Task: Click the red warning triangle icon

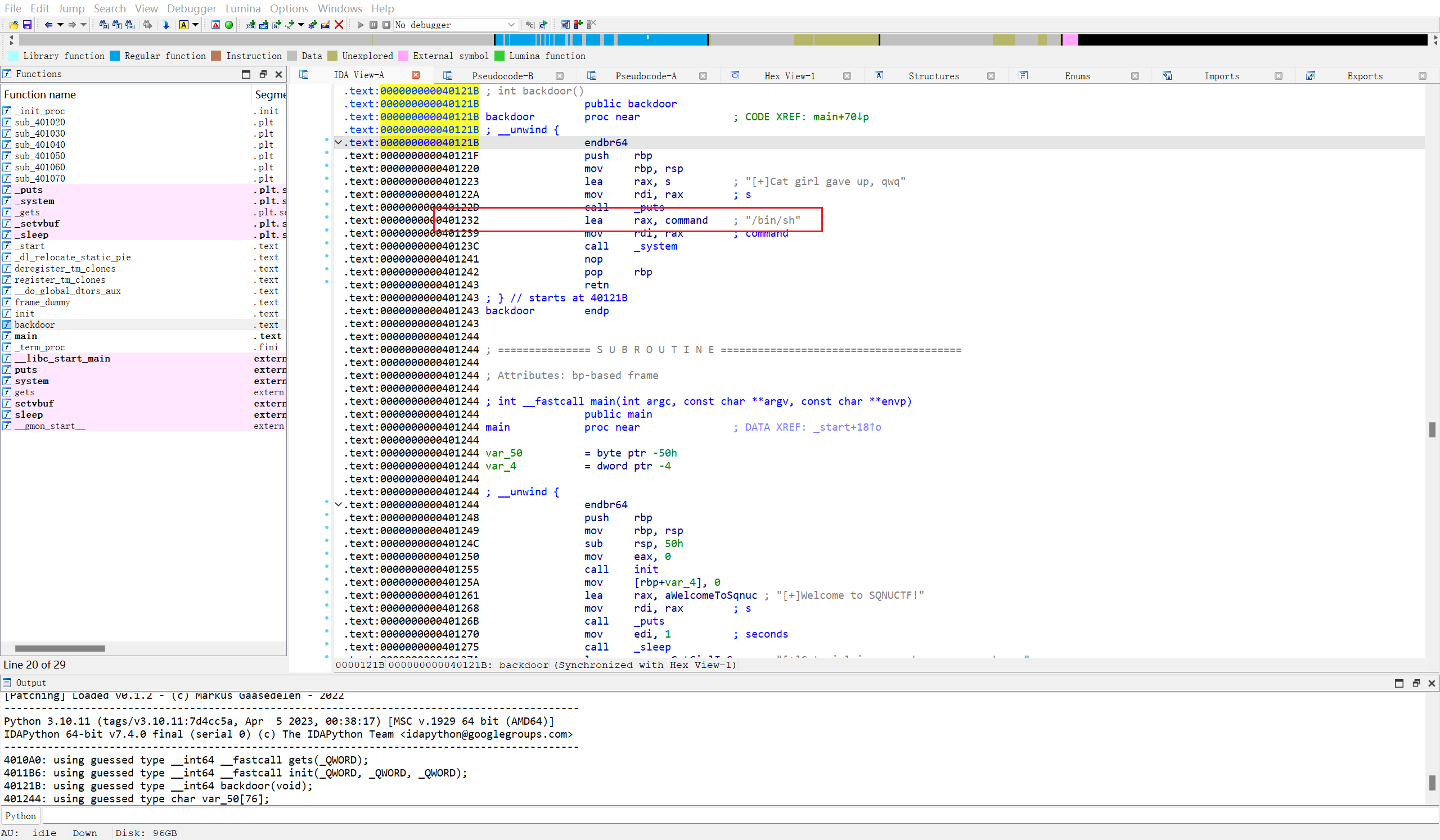Action: (215, 25)
